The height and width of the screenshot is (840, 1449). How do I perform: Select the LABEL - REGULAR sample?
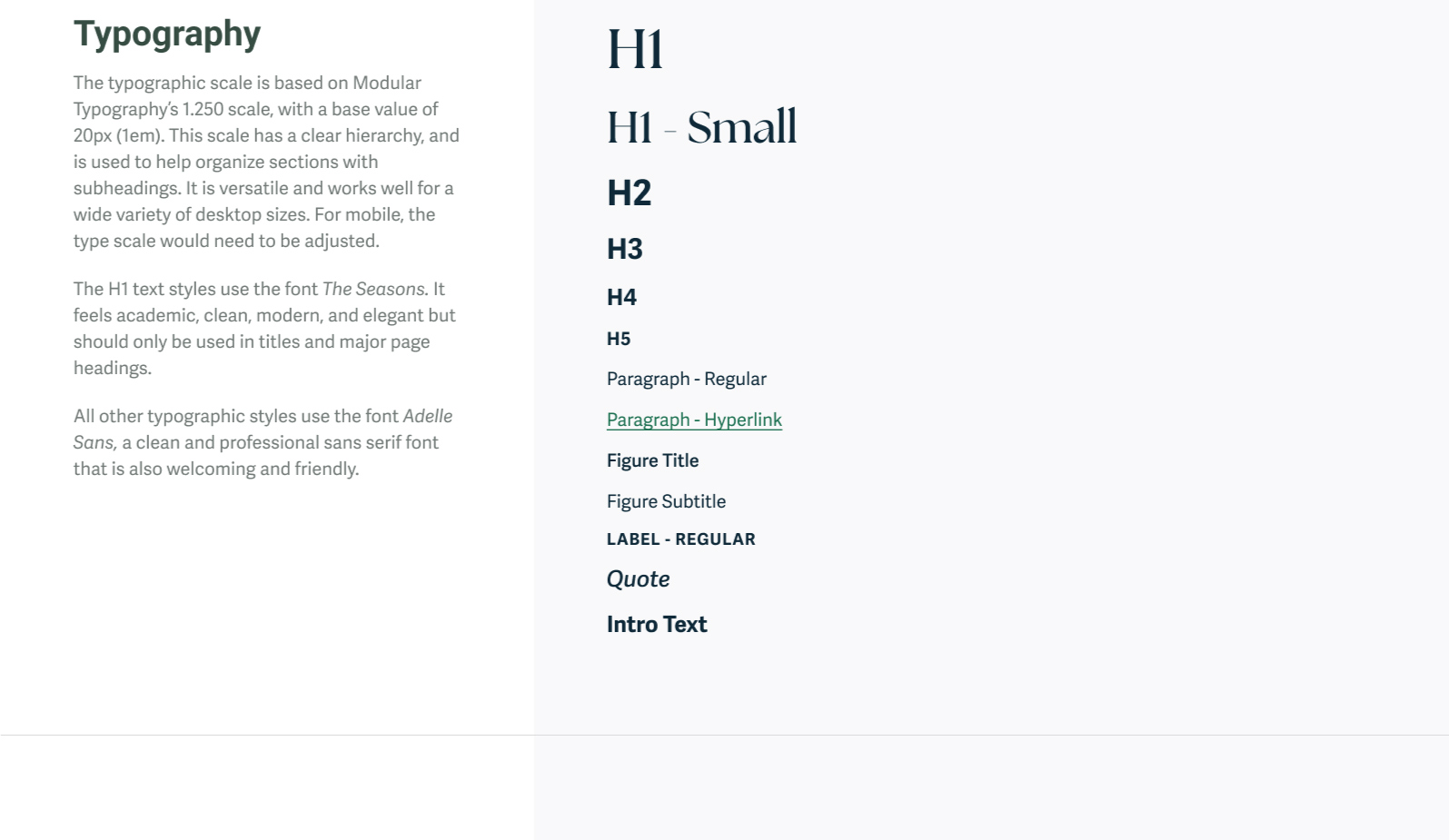[680, 539]
